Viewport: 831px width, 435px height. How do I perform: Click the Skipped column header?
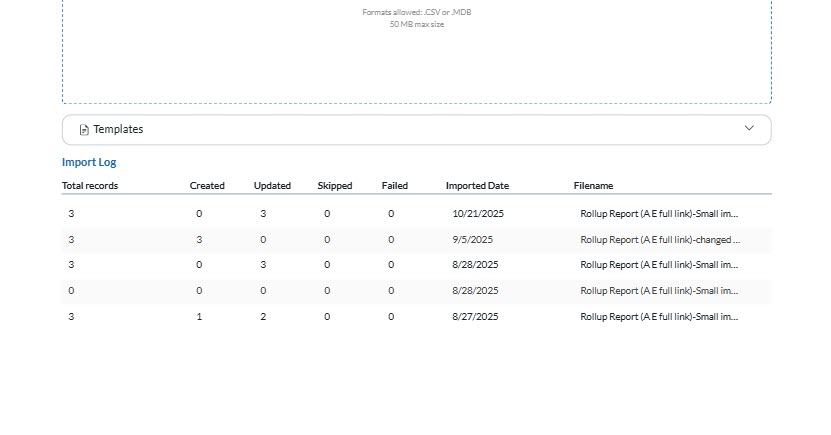(335, 186)
